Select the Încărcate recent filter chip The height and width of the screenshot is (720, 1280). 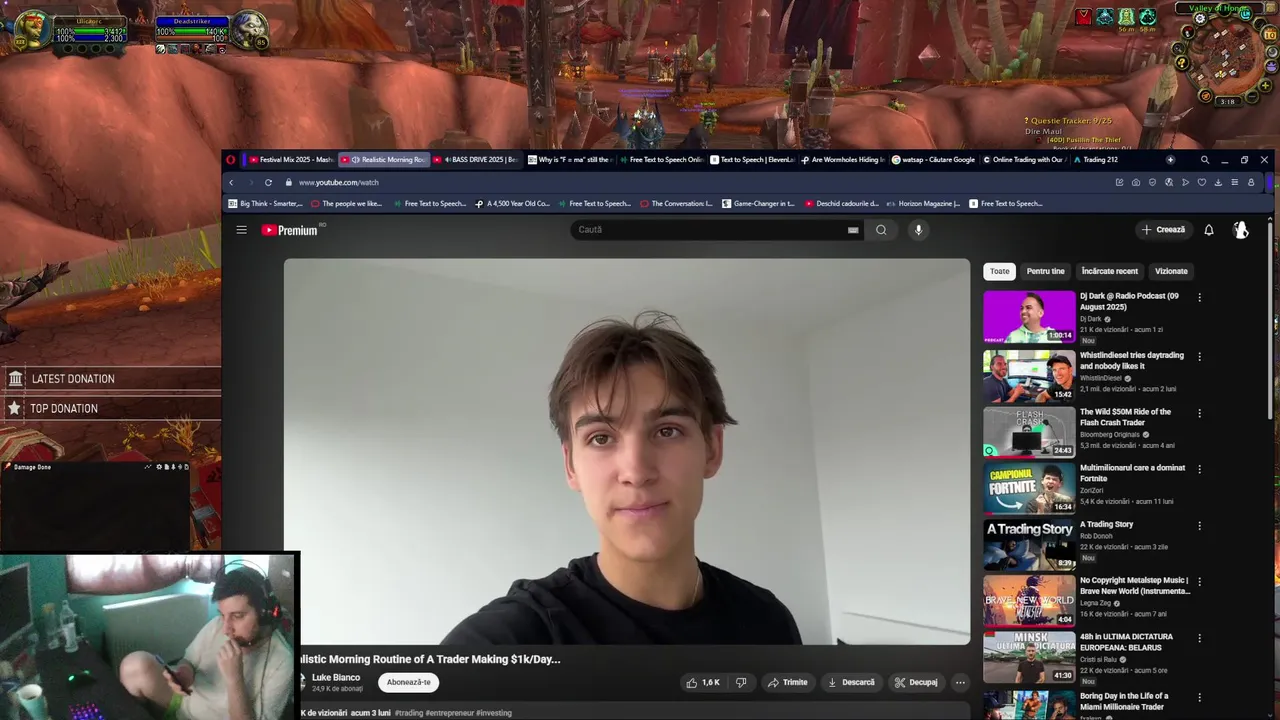pyautogui.click(x=1110, y=271)
